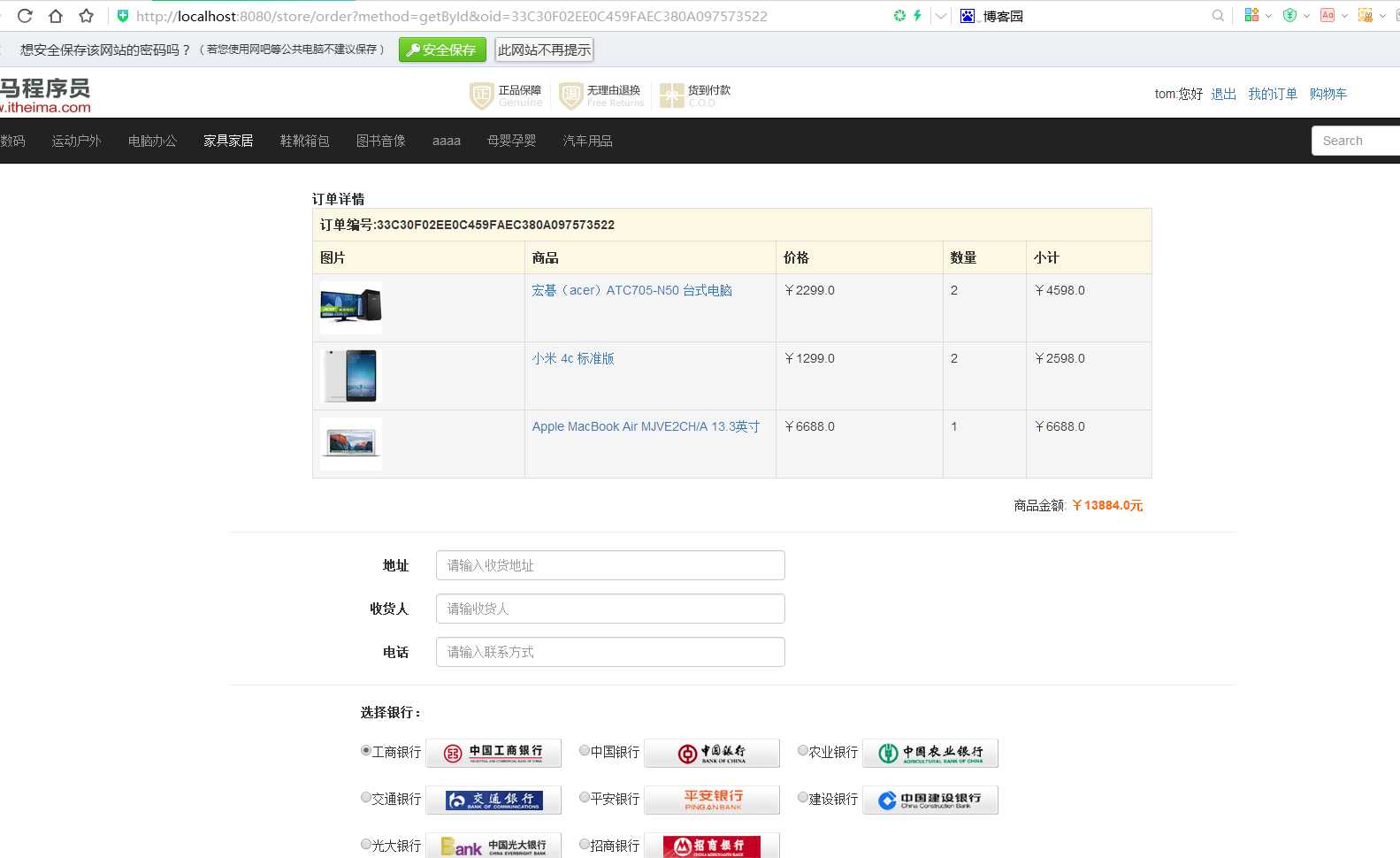Click the 此网站不再提示 button

tap(544, 50)
